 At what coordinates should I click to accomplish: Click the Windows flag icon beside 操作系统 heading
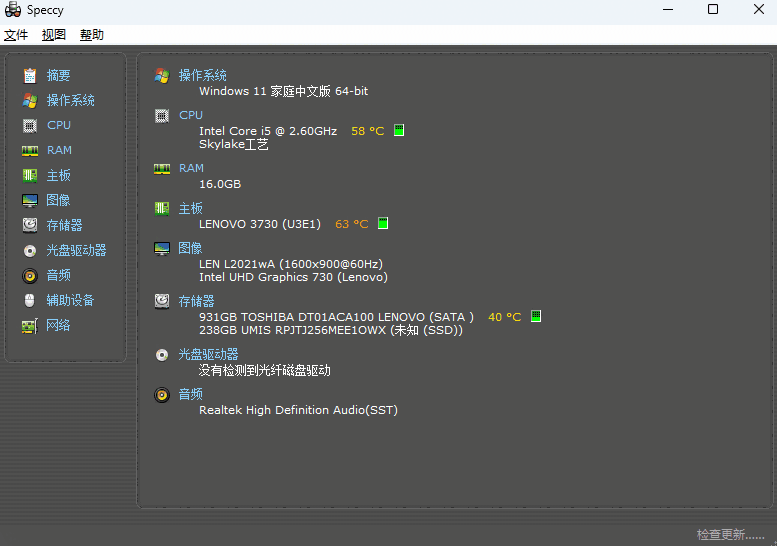point(162,75)
